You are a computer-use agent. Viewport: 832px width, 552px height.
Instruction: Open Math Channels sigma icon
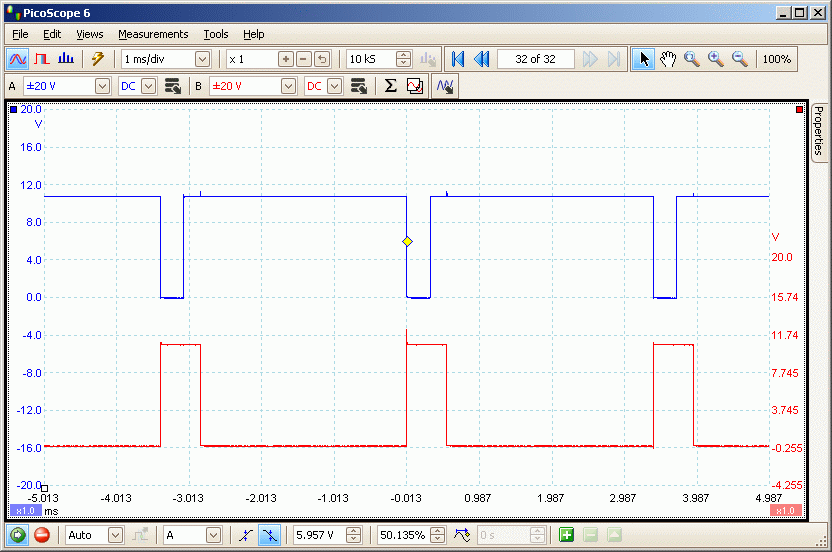click(391, 86)
